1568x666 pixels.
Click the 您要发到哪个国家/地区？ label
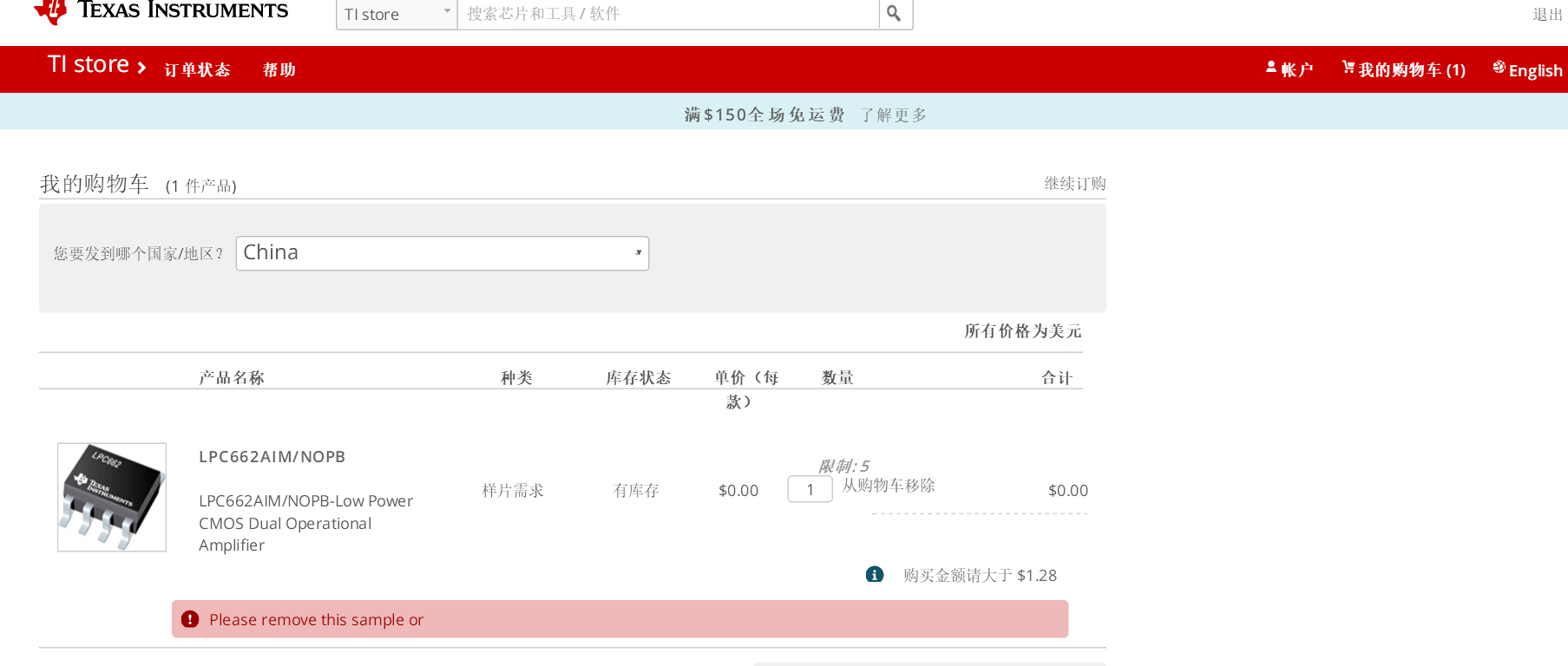[x=139, y=253]
